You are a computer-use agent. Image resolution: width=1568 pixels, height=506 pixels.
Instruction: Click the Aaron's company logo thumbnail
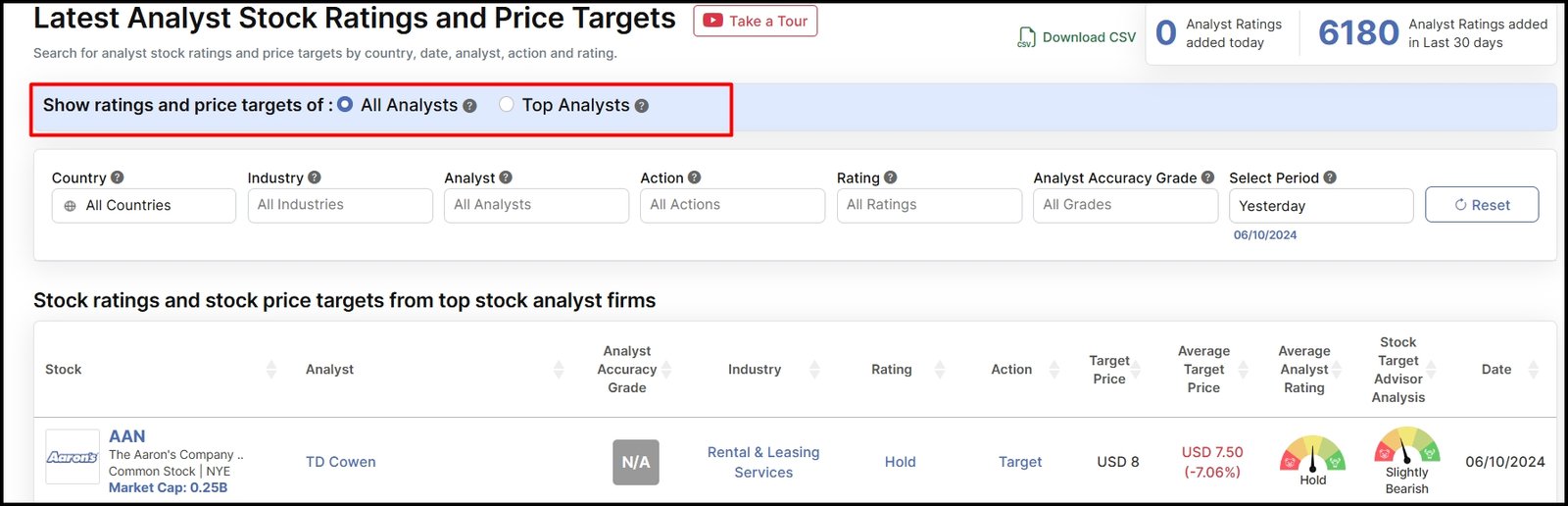73,457
